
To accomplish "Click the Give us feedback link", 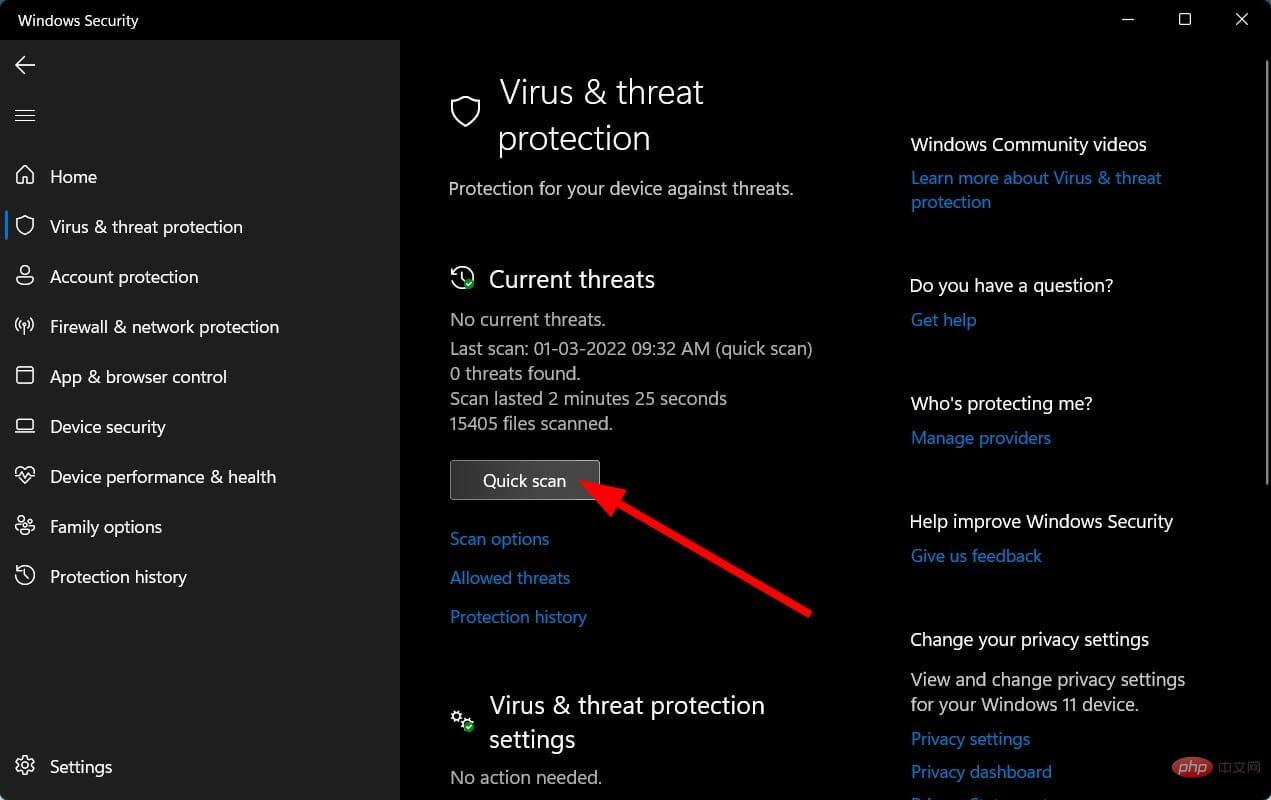I will tap(976, 556).
